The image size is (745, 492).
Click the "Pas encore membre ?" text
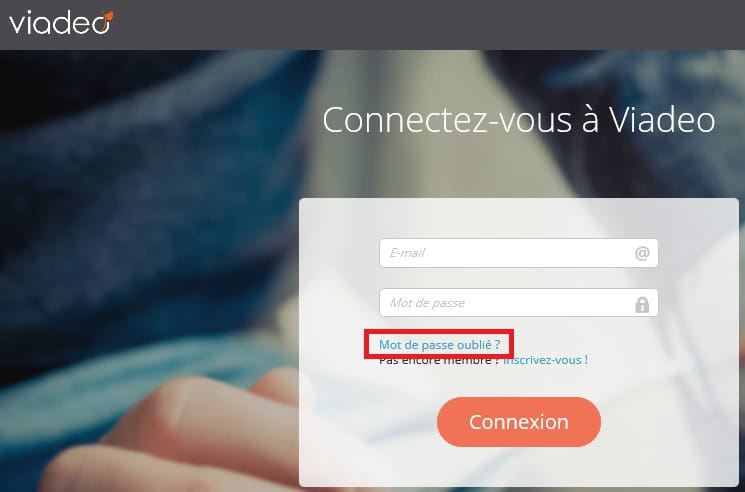point(439,361)
